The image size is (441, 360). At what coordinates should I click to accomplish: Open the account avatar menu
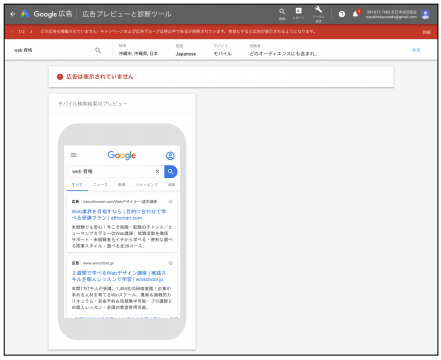[425, 14]
